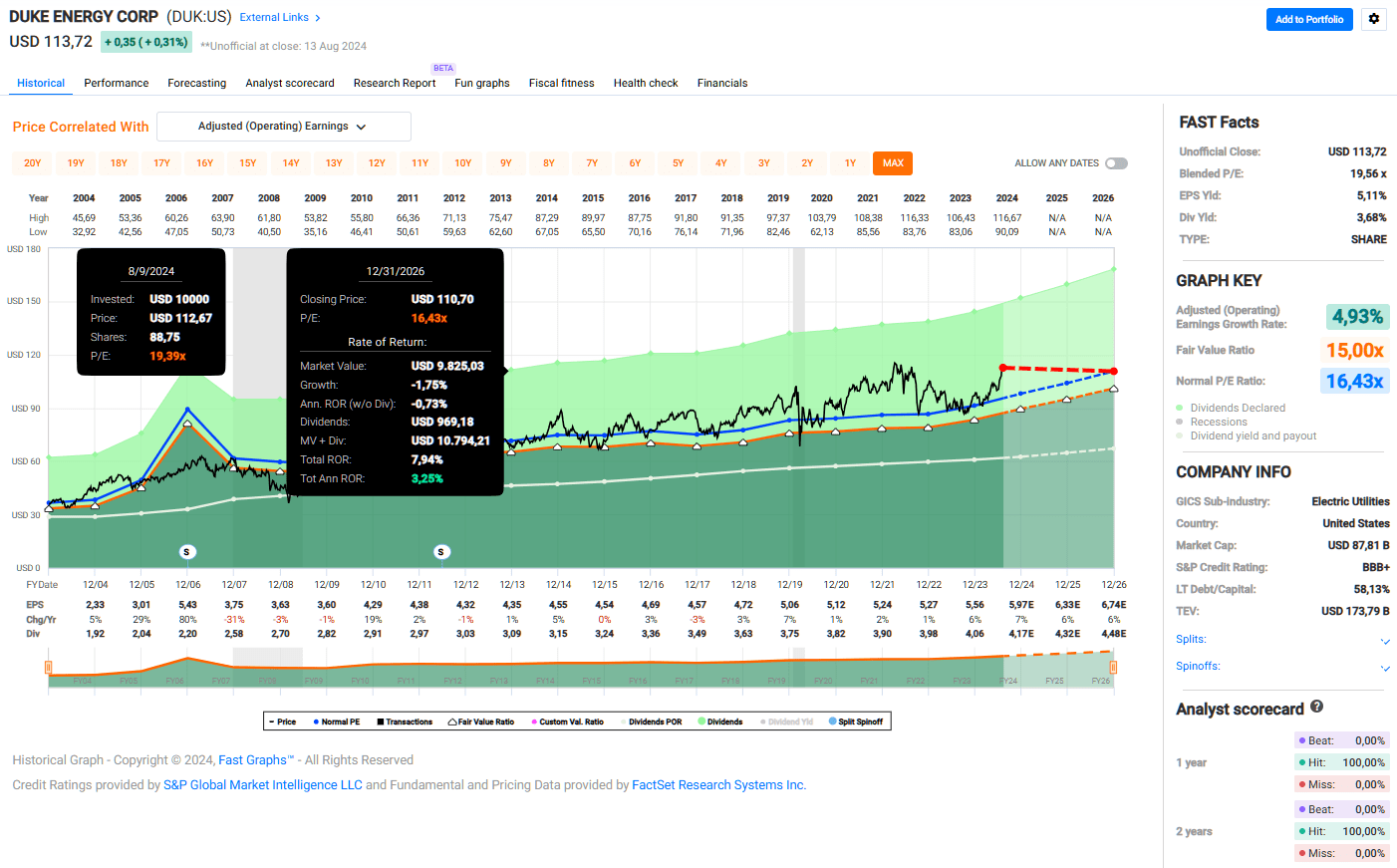Switch to the Performance tab

coord(116,83)
